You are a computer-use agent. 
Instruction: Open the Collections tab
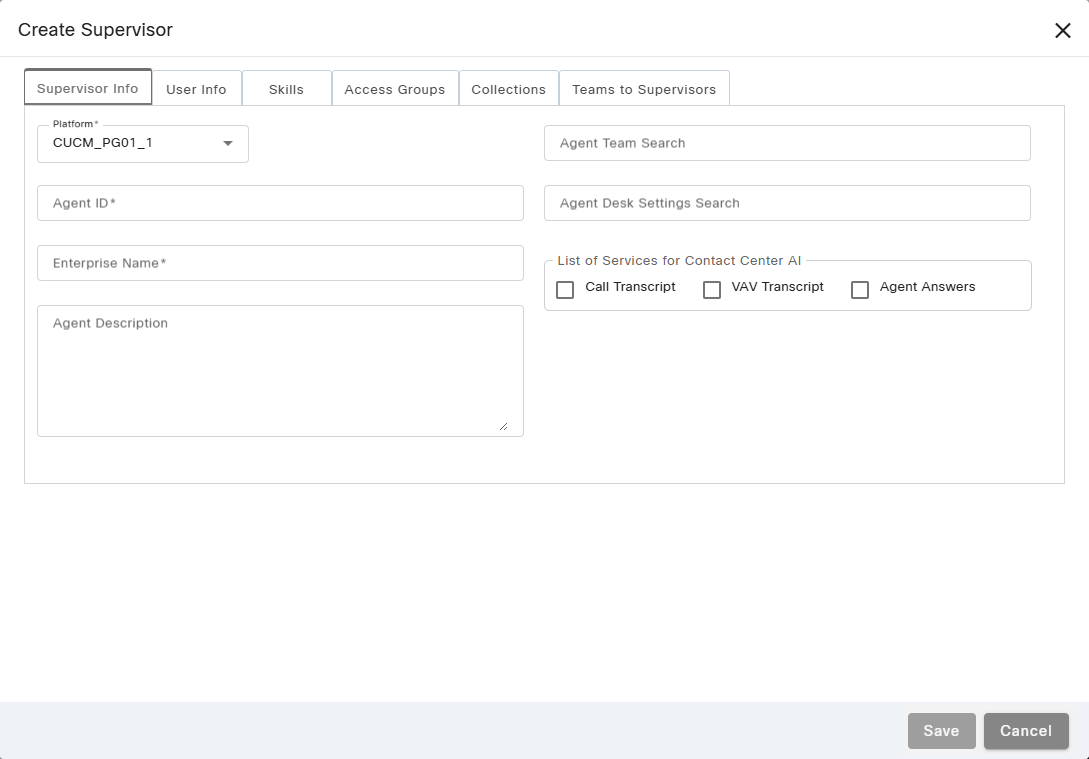tap(508, 89)
